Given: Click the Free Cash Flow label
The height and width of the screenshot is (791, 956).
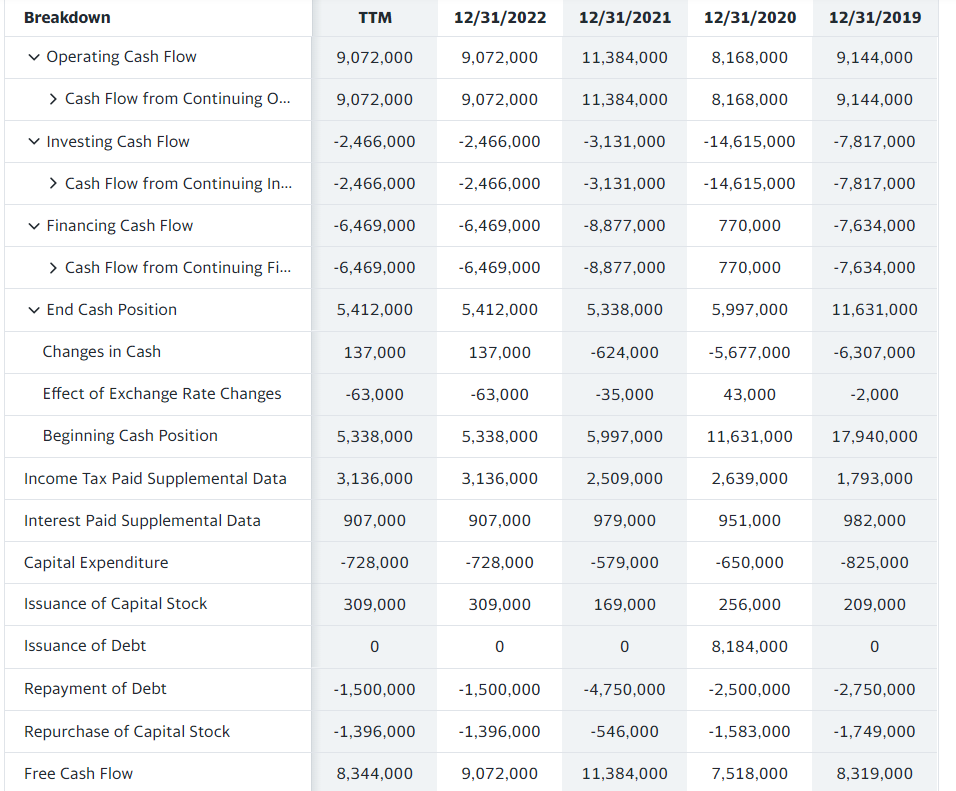Looking at the screenshot, I should pyautogui.click(x=78, y=774).
